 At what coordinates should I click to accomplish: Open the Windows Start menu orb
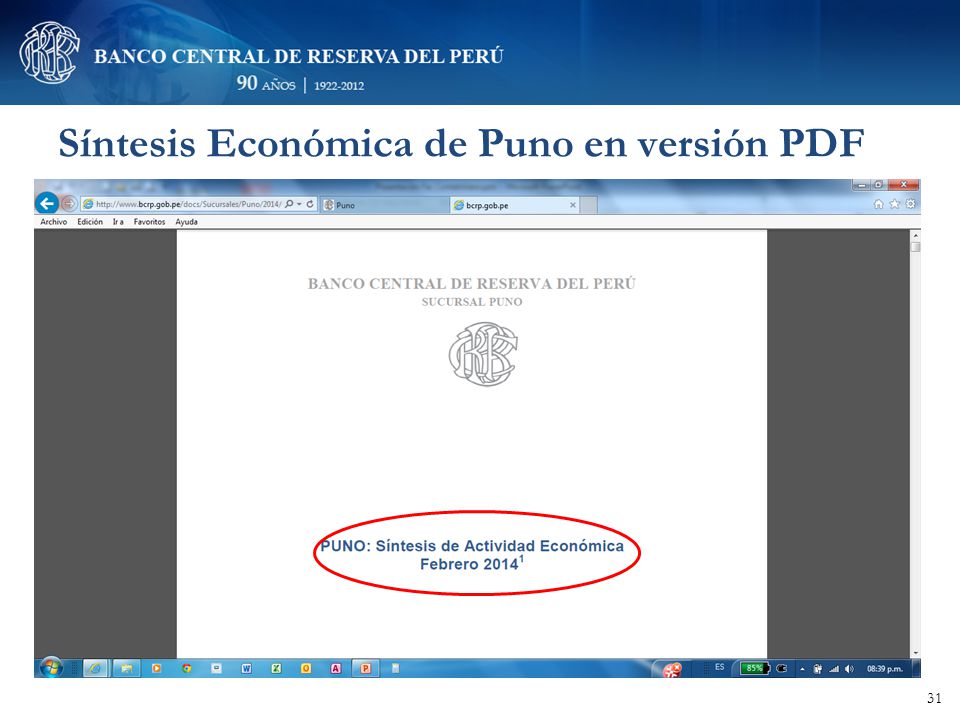click(51, 668)
